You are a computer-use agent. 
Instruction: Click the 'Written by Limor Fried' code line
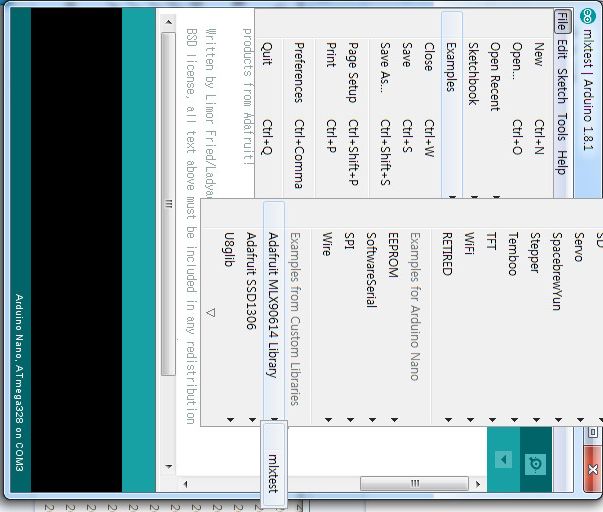click(x=210, y=114)
